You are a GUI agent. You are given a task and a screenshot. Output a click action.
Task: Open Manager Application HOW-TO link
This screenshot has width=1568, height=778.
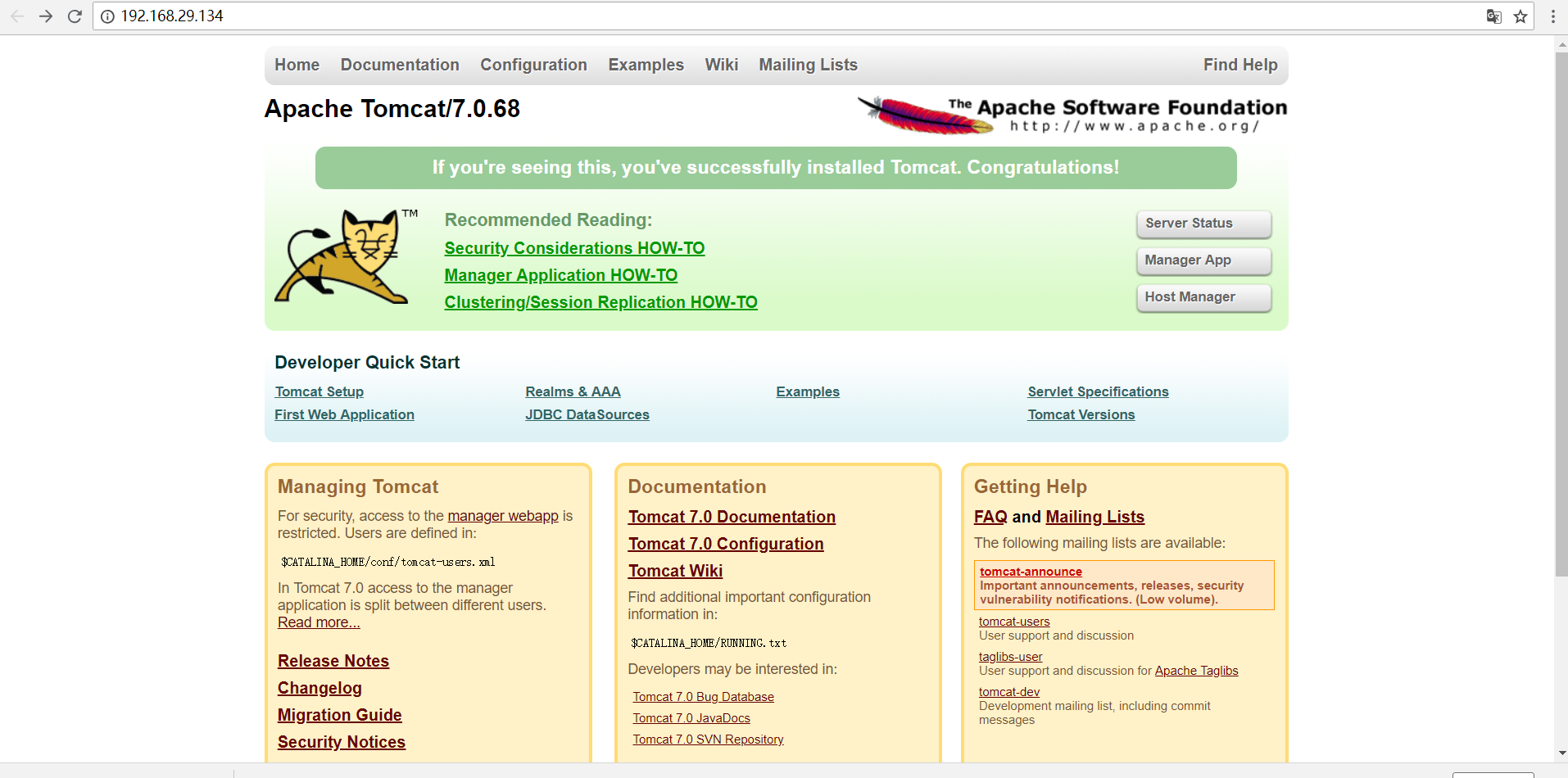pyautogui.click(x=561, y=275)
